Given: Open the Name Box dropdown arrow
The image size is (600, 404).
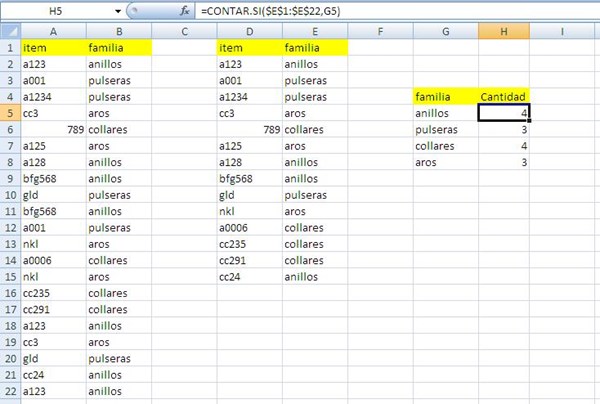Looking at the screenshot, I should coord(118,11).
